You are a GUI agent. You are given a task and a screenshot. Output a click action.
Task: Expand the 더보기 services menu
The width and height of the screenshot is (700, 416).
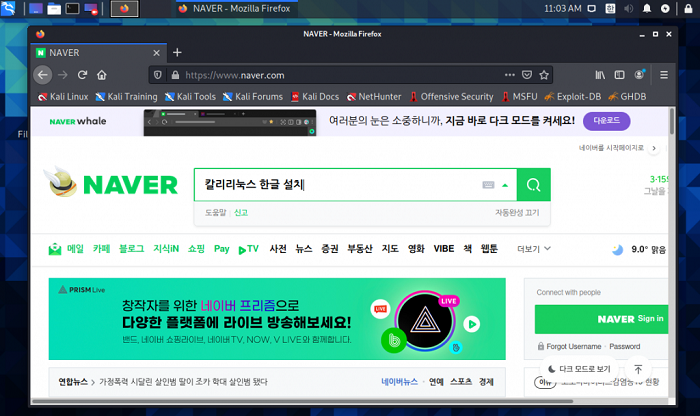point(533,249)
